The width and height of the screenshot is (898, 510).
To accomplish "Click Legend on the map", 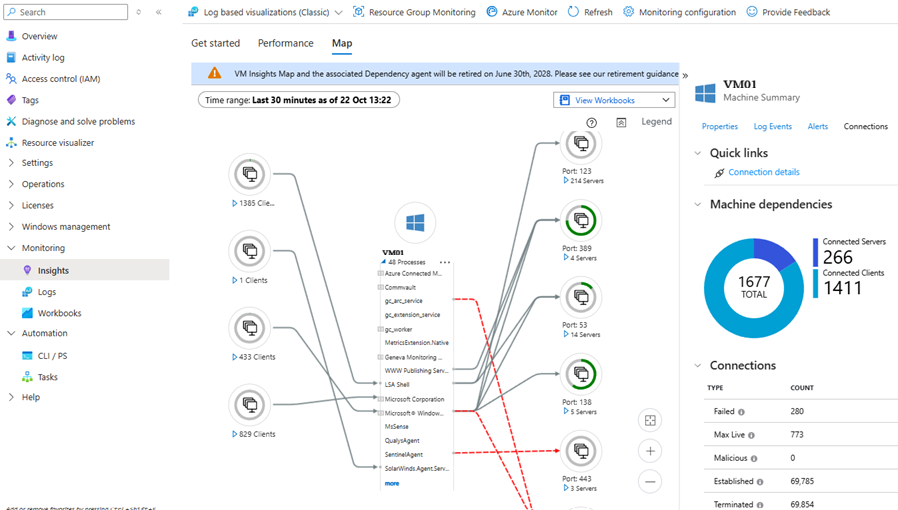I will coord(656,122).
